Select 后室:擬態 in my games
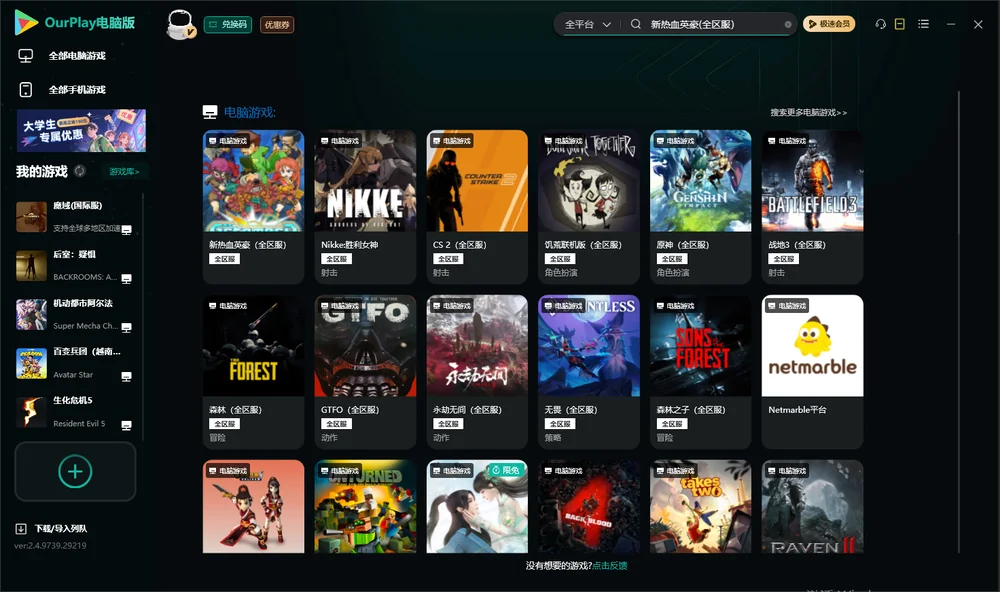The image size is (1000, 592). click(75, 266)
